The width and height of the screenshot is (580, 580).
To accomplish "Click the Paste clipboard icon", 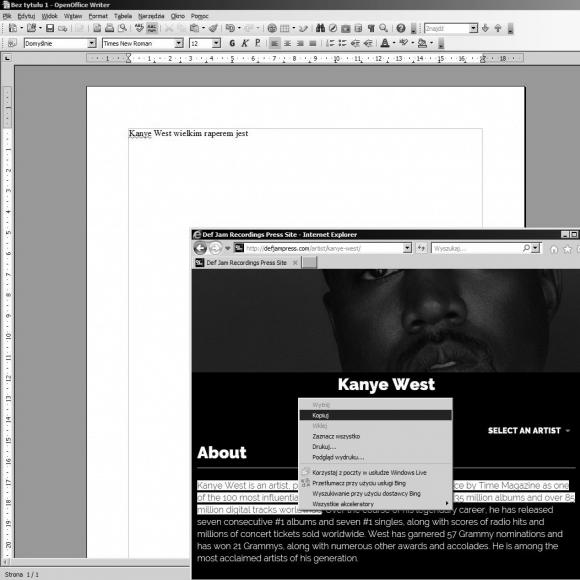I will pyautogui.click(x=194, y=28).
